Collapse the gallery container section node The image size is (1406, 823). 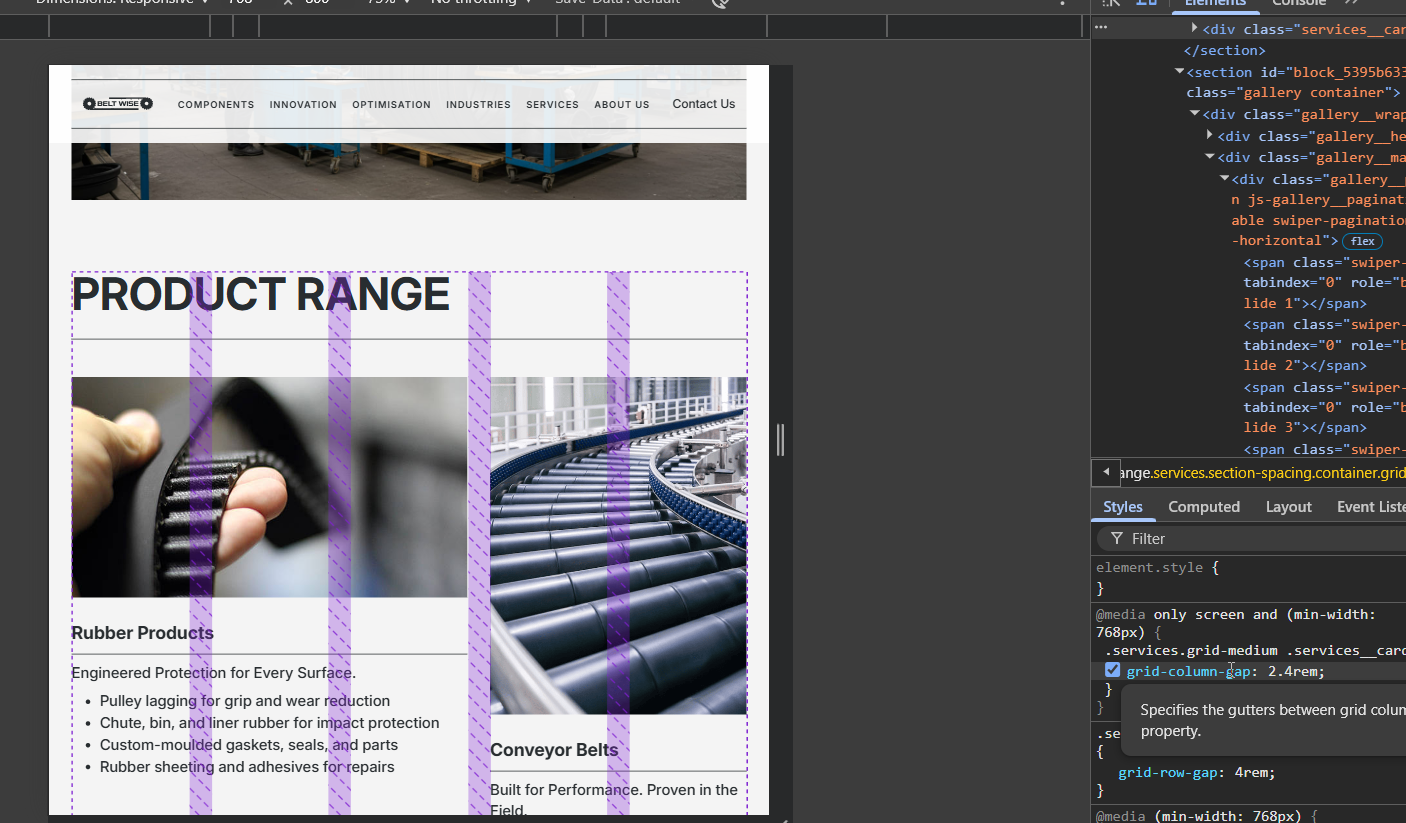tap(1180, 72)
